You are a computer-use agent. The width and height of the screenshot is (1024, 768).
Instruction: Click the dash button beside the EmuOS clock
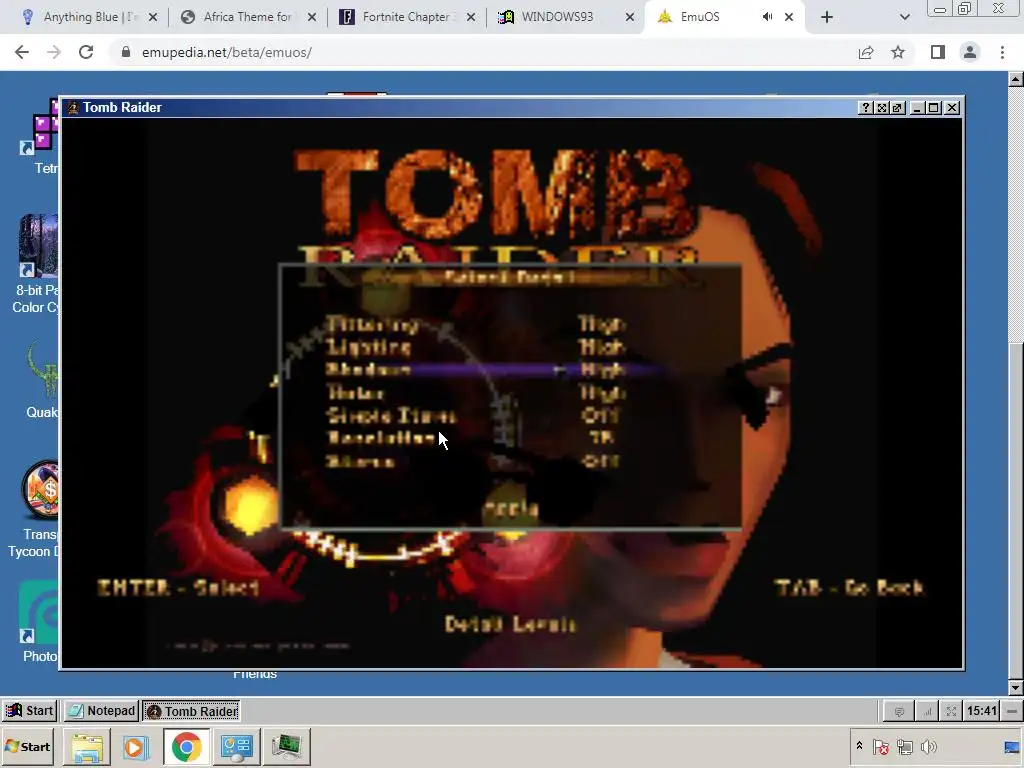(x=1012, y=711)
